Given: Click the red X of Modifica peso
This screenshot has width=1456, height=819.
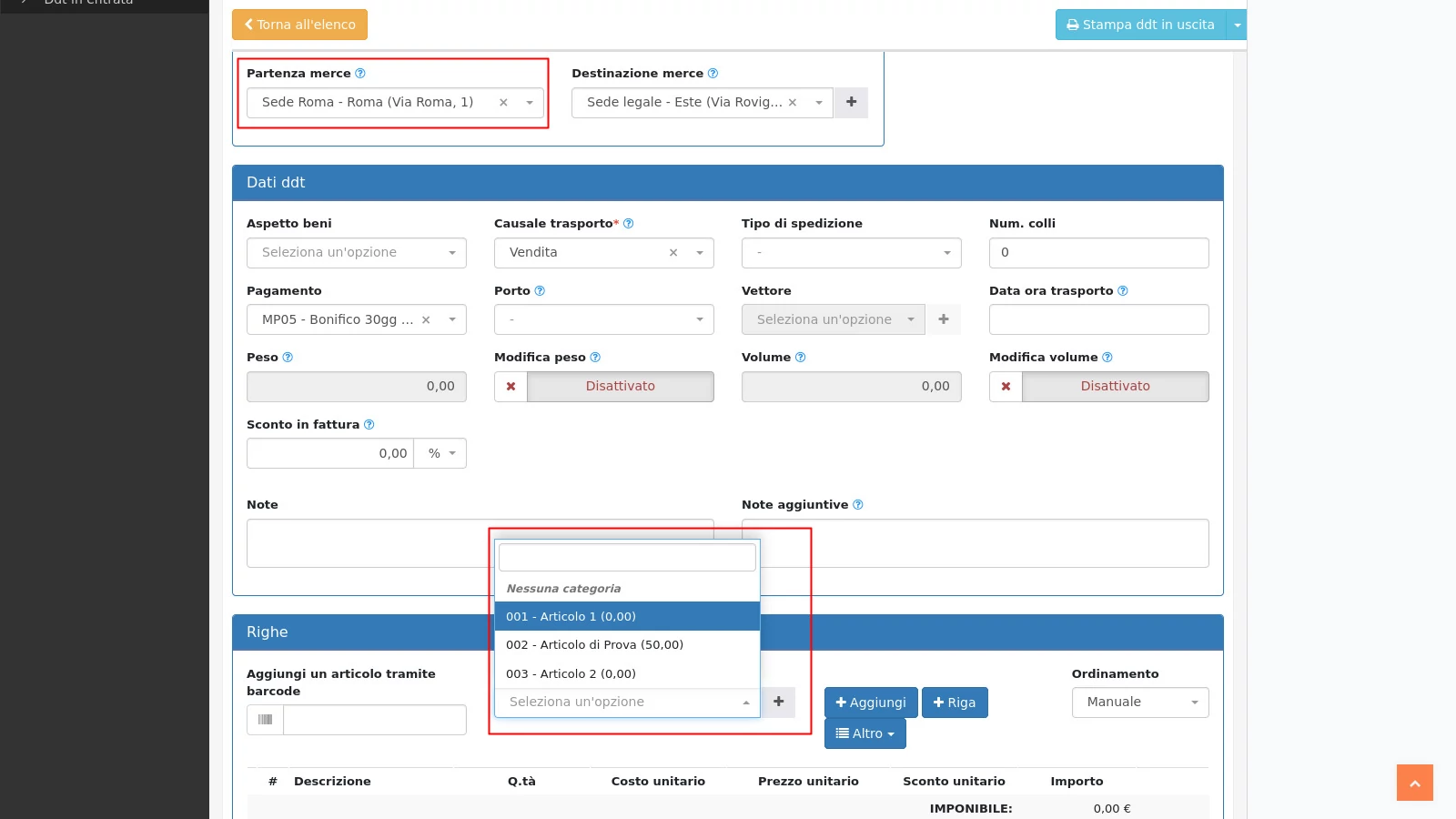Looking at the screenshot, I should coord(511,387).
